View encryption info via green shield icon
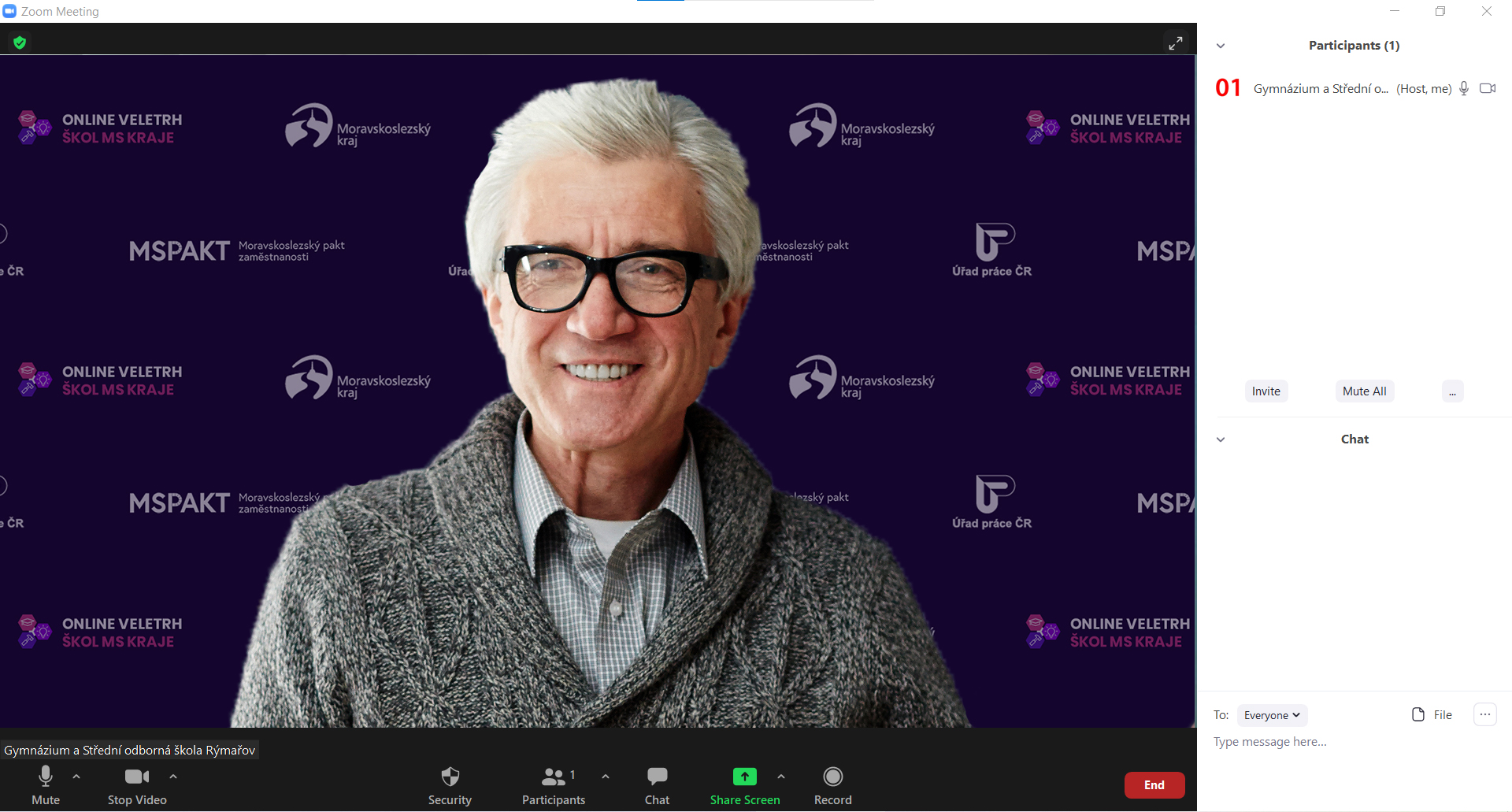This screenshot has height=812, width=1512. [x=20, y=43]
